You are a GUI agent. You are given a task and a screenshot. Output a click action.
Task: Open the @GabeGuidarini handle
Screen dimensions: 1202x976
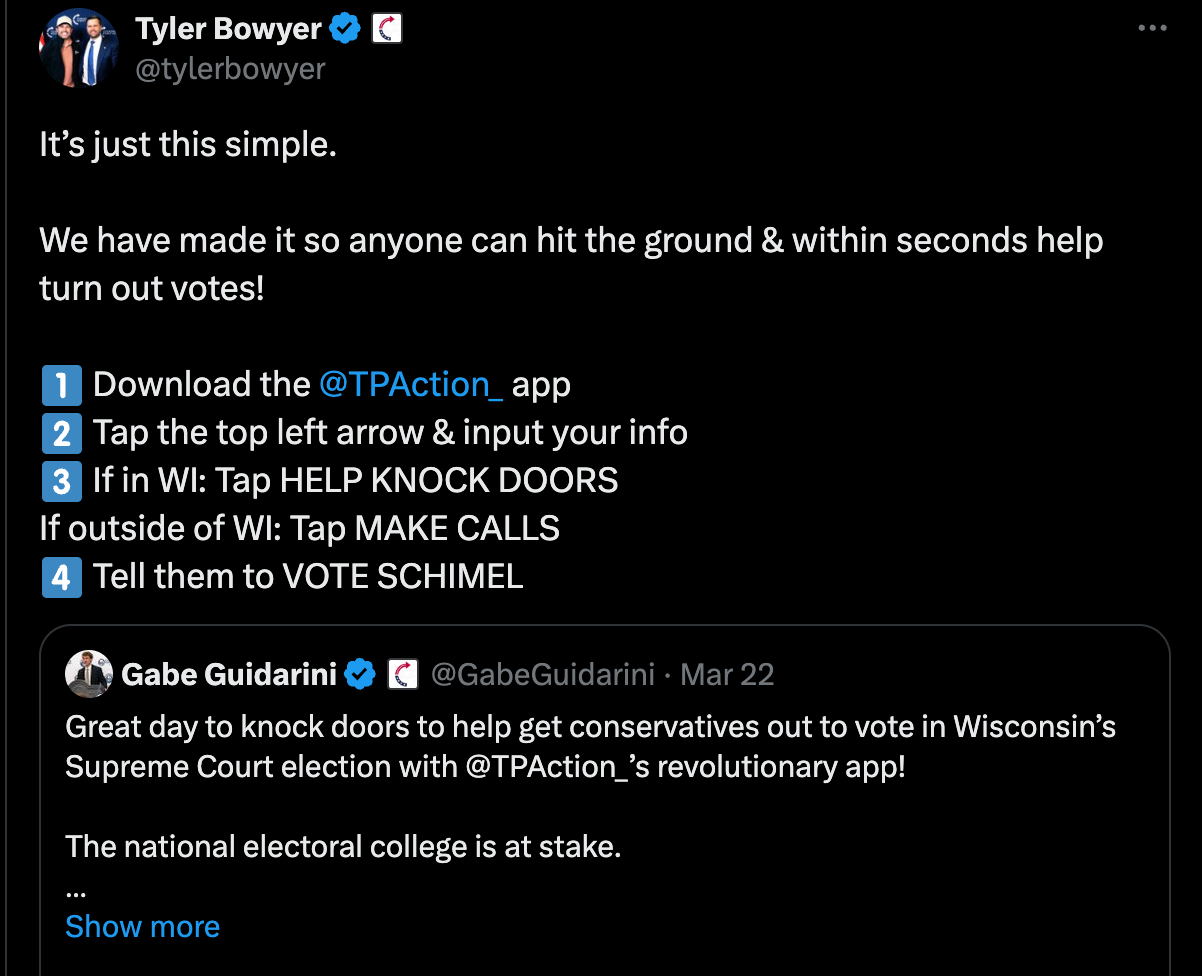click(x=543, y=675)
